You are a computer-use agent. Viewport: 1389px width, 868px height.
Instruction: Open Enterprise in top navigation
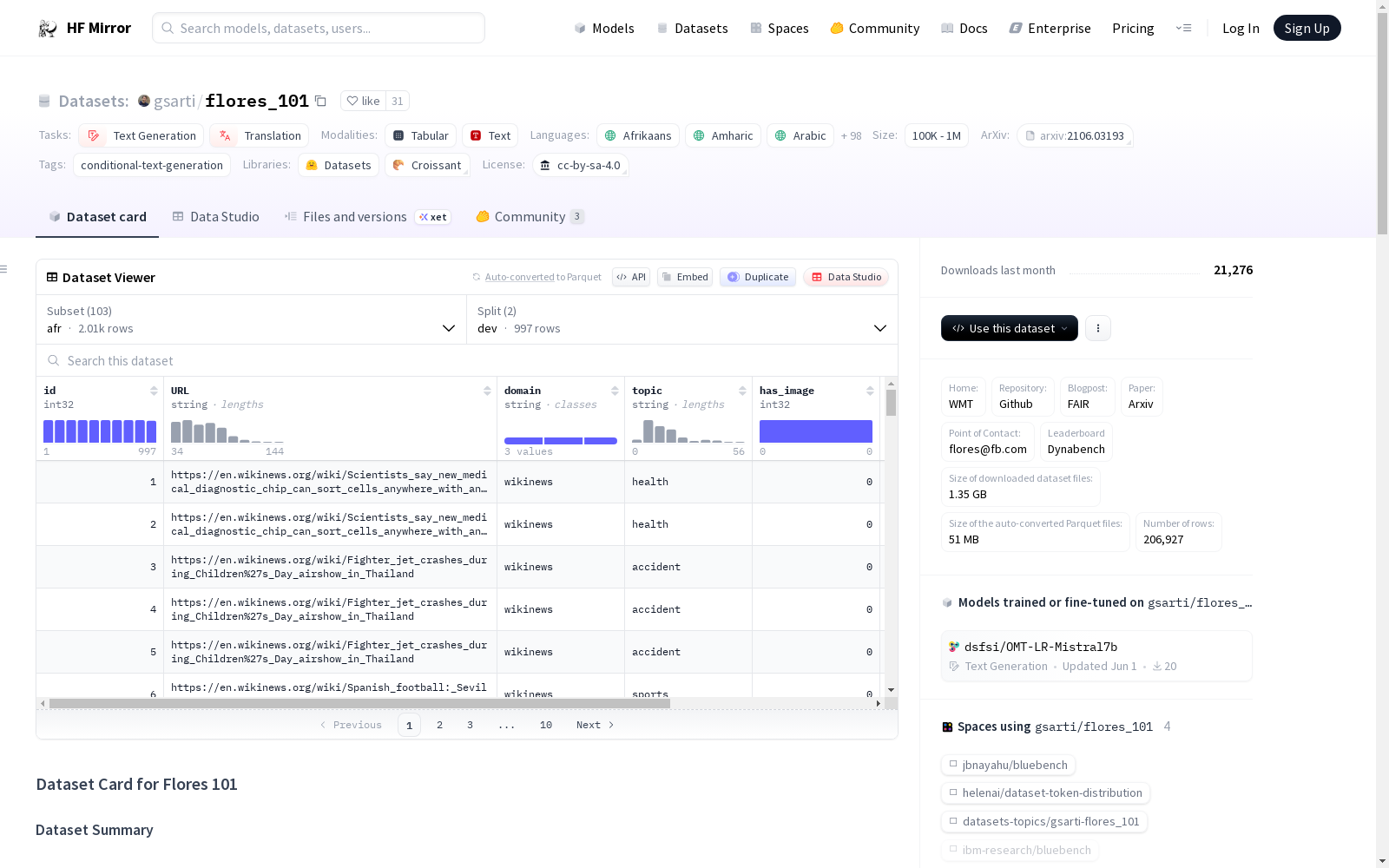(1050, 29)
